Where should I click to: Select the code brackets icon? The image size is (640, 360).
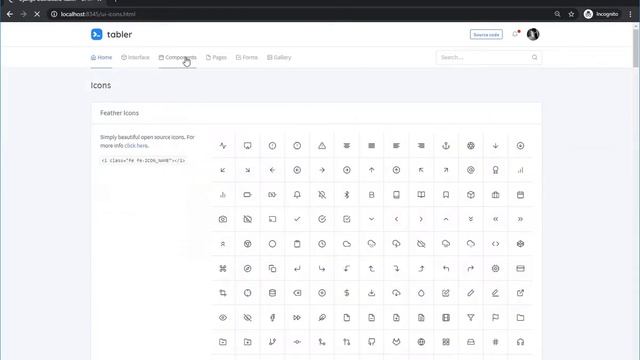[496, 244]
